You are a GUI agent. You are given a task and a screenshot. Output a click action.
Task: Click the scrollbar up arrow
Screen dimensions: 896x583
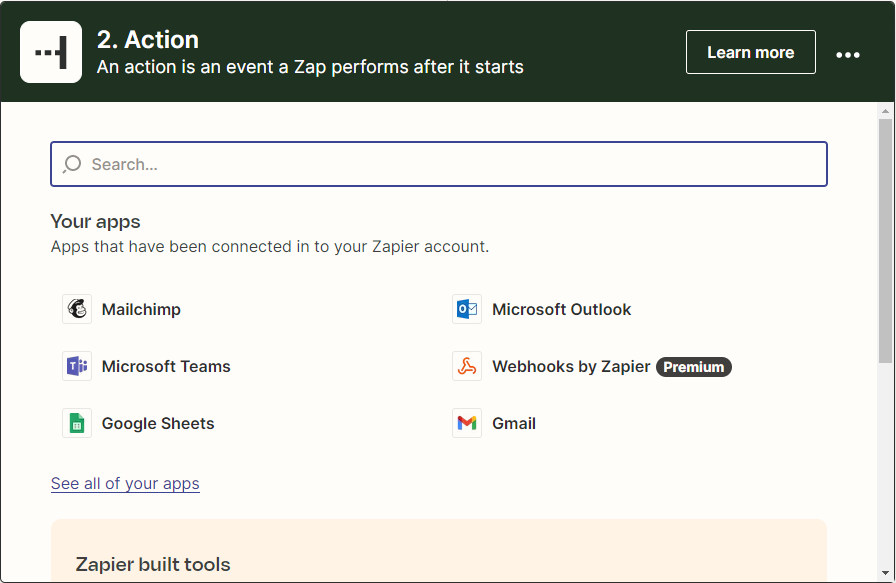885,111
